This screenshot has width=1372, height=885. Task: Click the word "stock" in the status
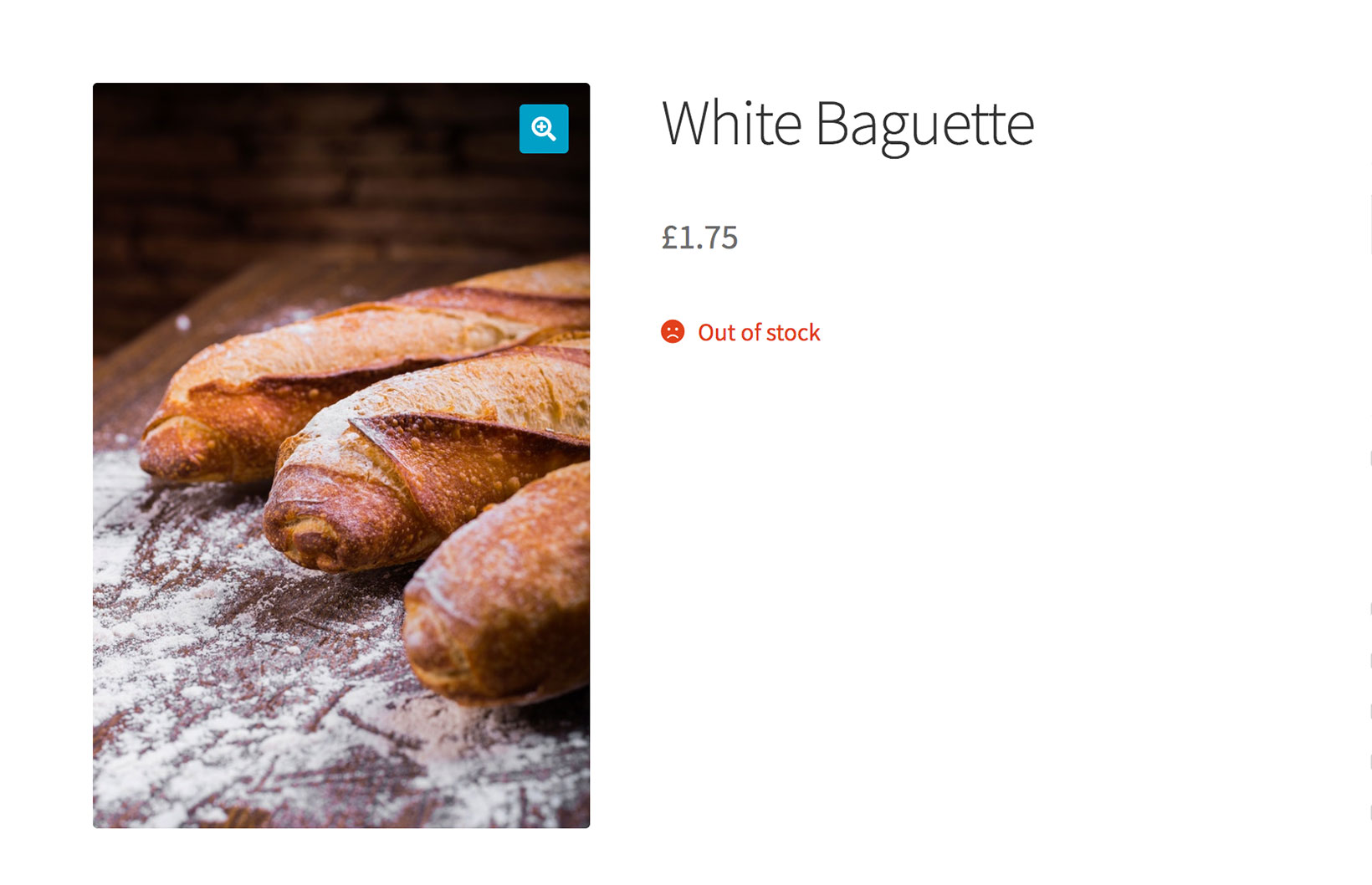click(x=793, y=333)
